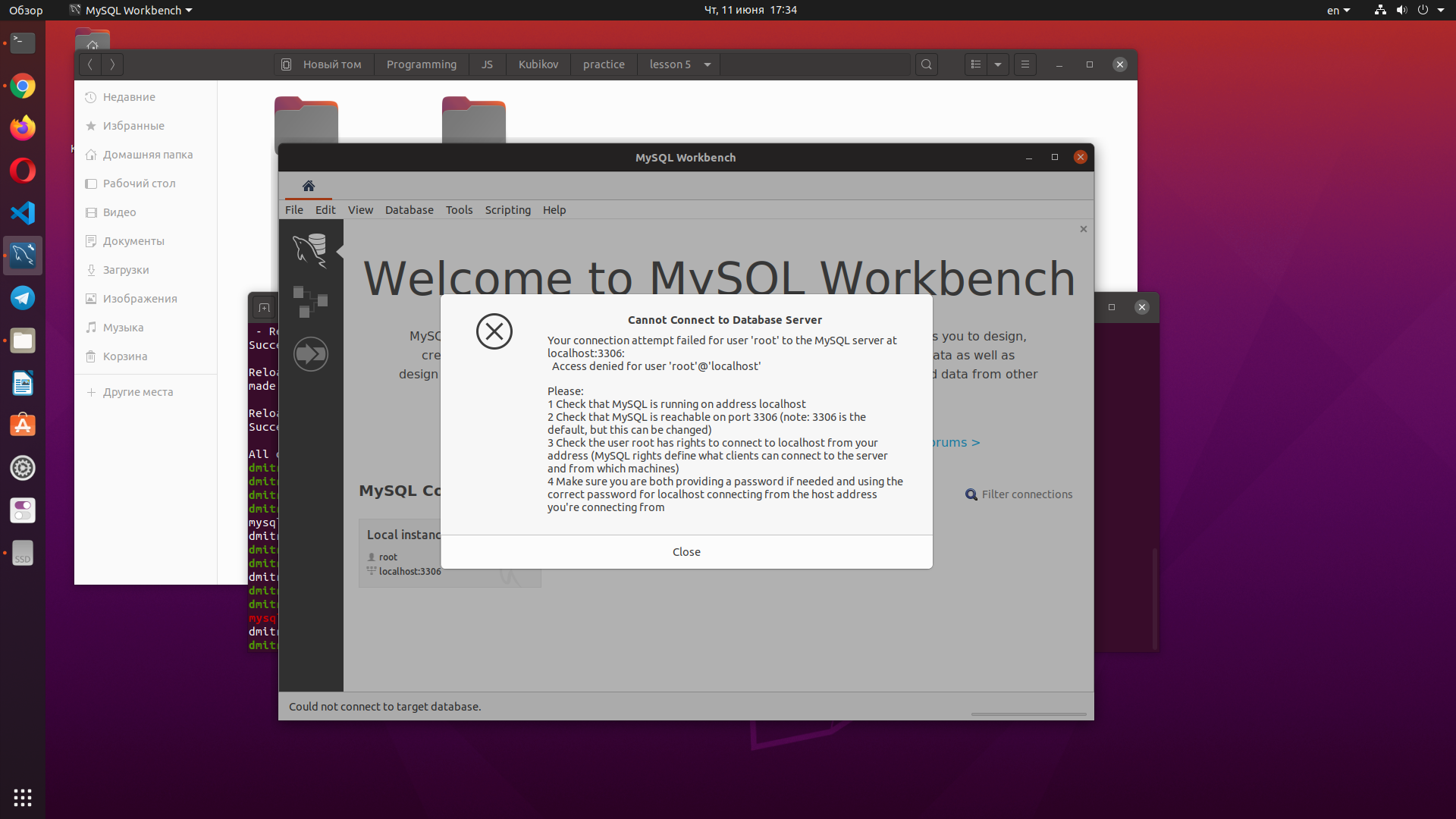
Task: Launch Visual Studio Code from the dock
Action: pyautogui.click(x=23, y=213)
